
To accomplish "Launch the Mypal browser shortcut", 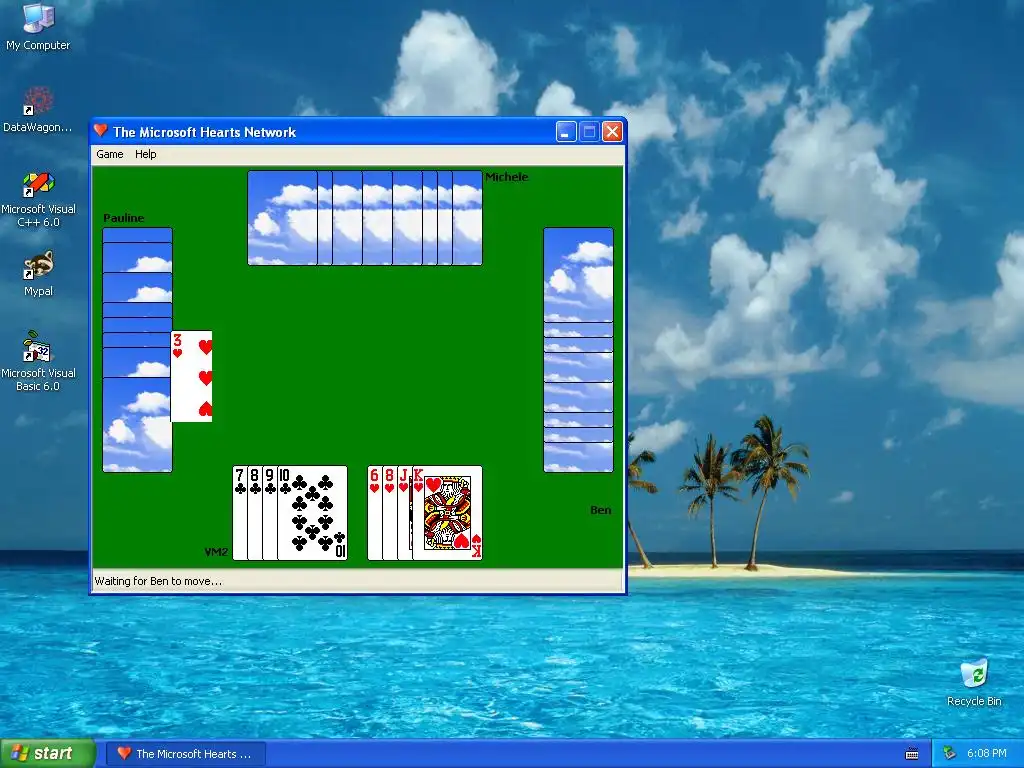I will pos(38,274).
